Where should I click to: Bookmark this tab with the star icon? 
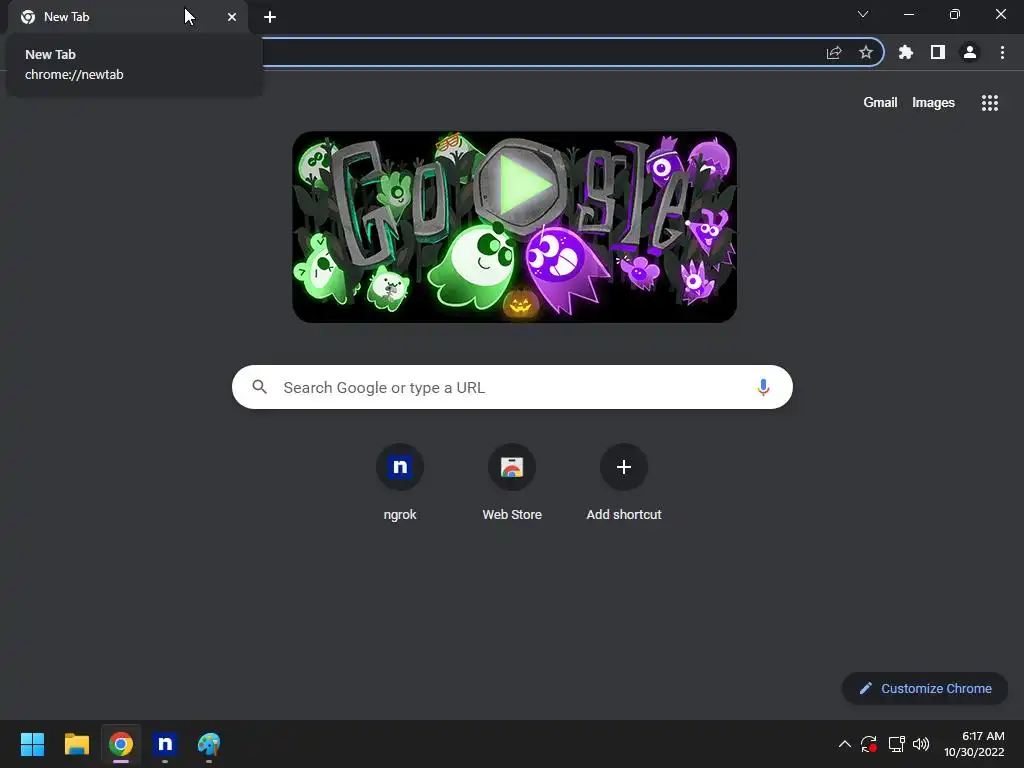(866, 52)
